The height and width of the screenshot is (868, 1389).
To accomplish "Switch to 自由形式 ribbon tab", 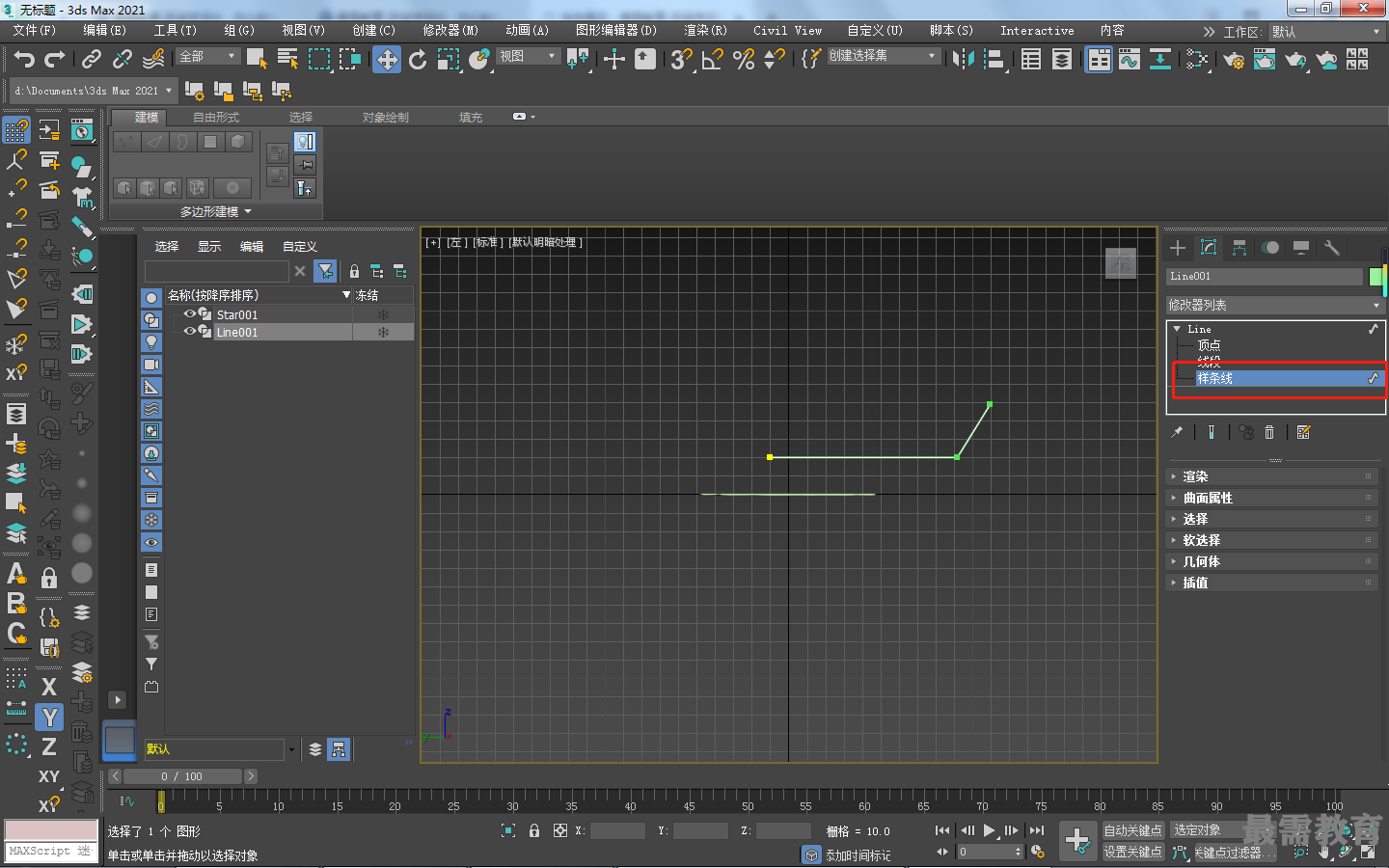I will click(x=216, y=118).
